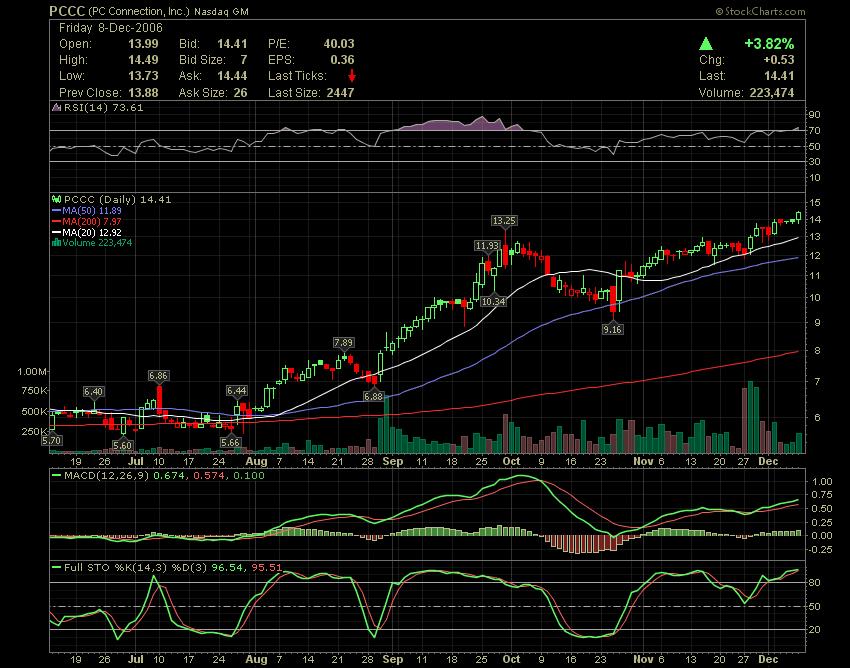Click the candlestick icon beside PCCC (Daily)
The image size is (850, 668).
pos(56,200)
